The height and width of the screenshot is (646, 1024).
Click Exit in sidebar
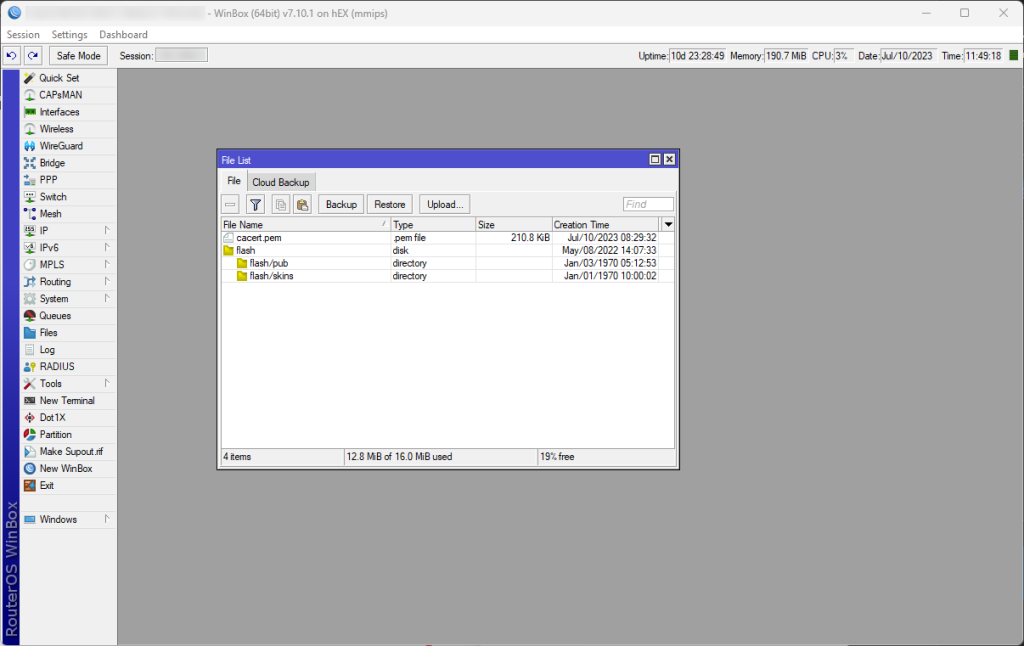click(69, 485)
